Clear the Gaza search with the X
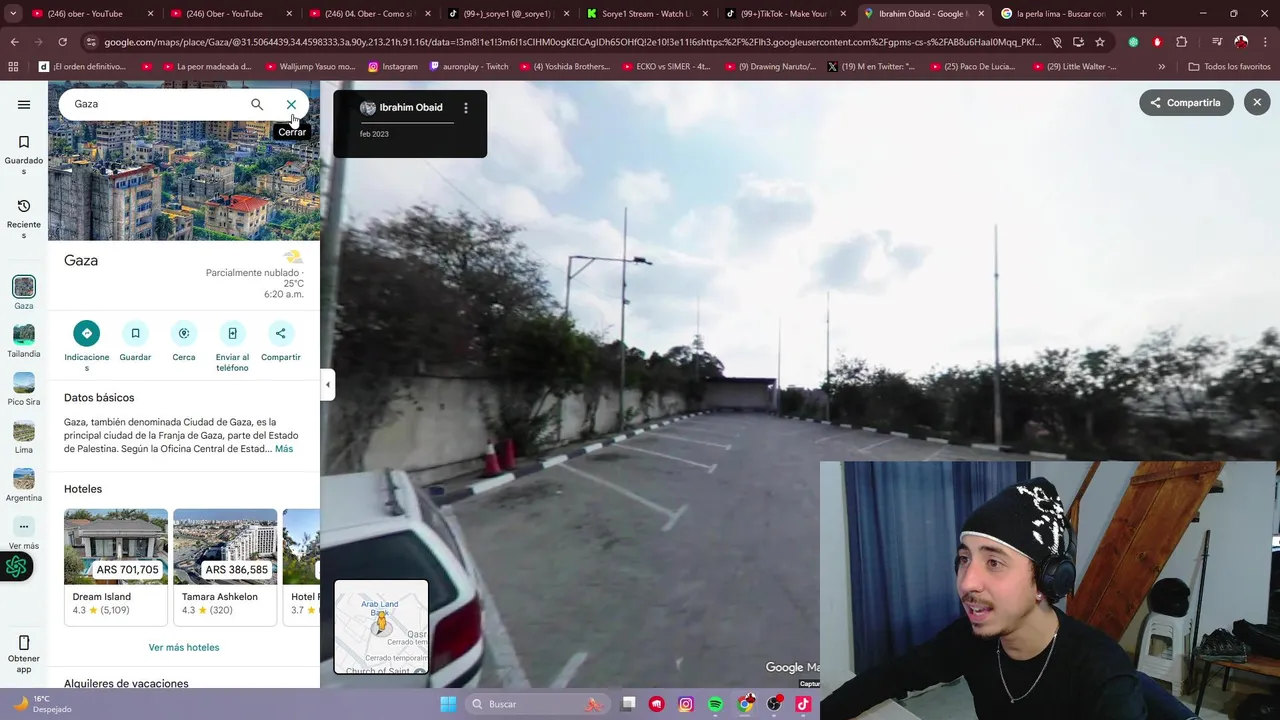The height and width of the screenshot is (720, 1280). (291, 104)
